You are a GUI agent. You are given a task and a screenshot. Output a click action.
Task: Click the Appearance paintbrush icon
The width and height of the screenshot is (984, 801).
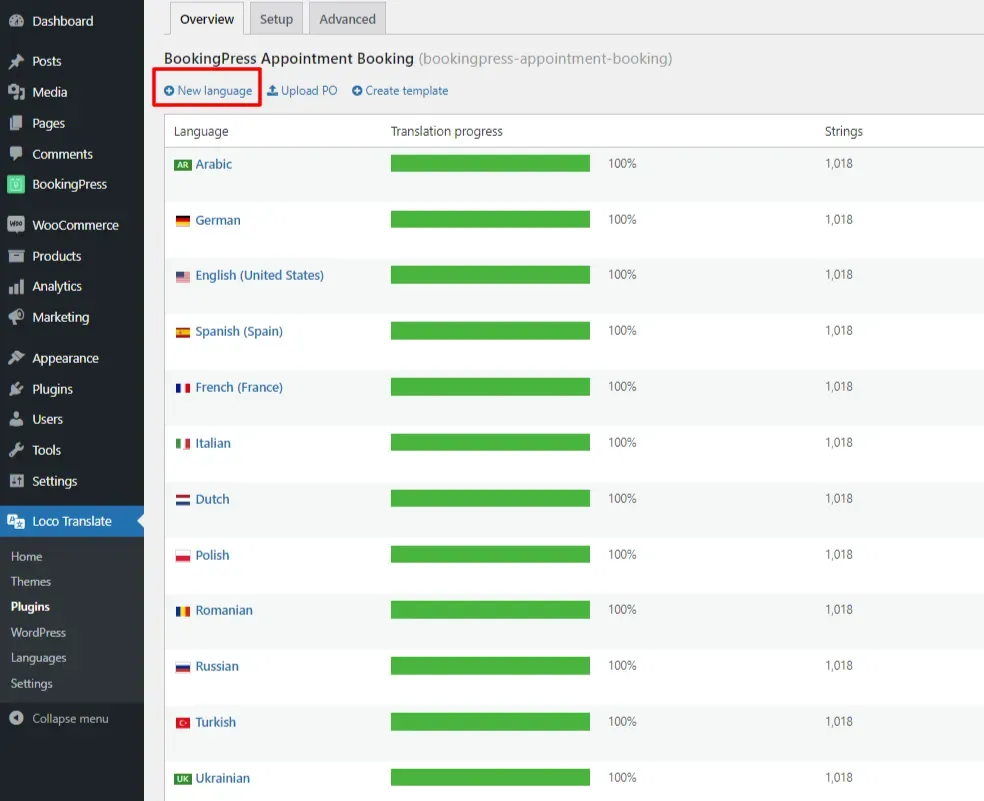click(16, 358)
